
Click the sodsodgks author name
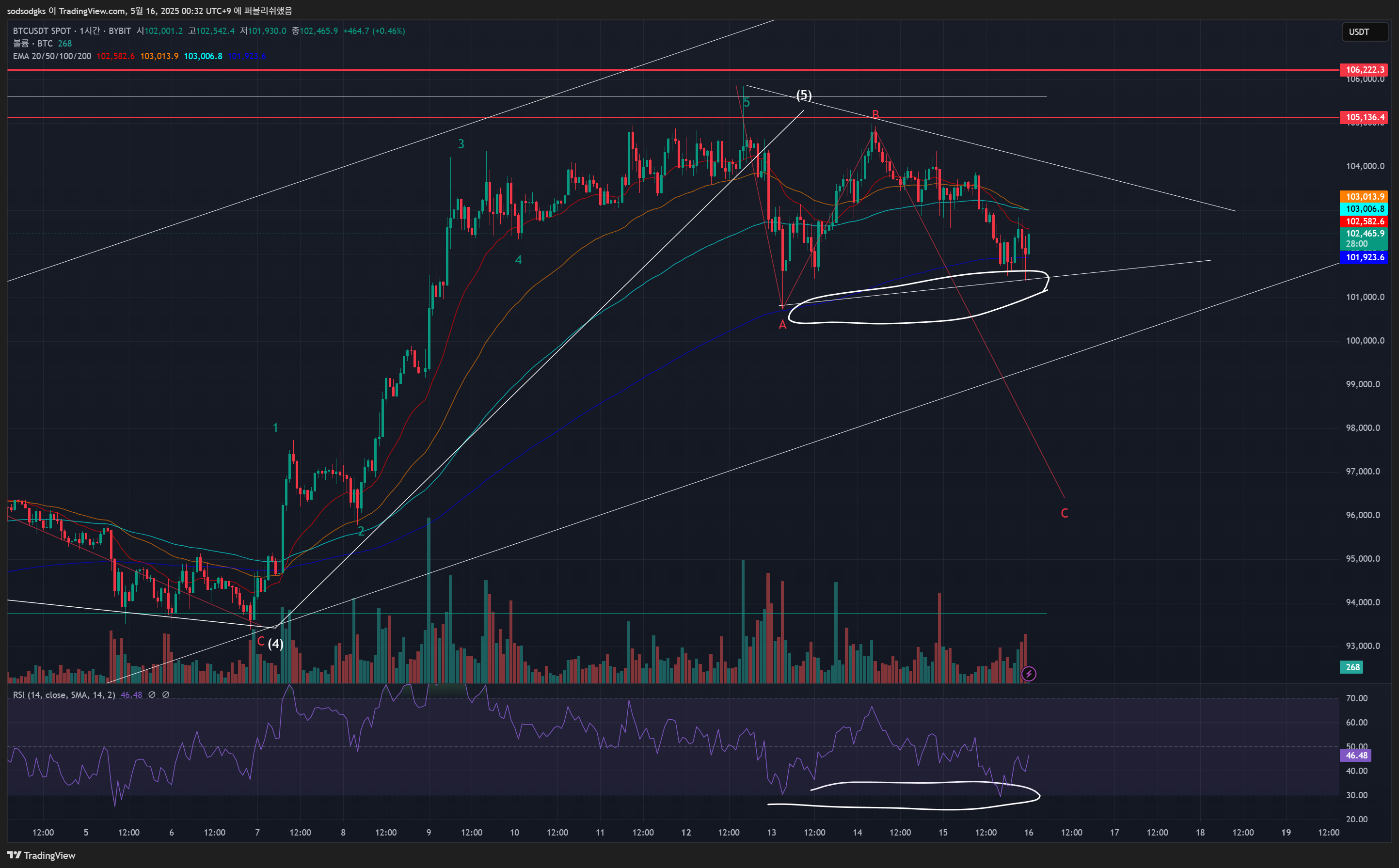[26, 12]
